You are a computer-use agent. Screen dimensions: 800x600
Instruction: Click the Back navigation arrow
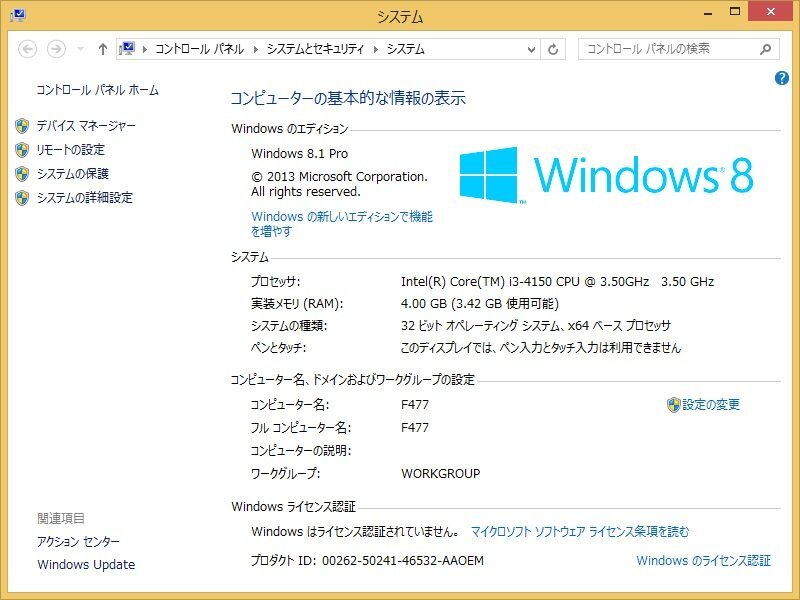pos(28,49)
